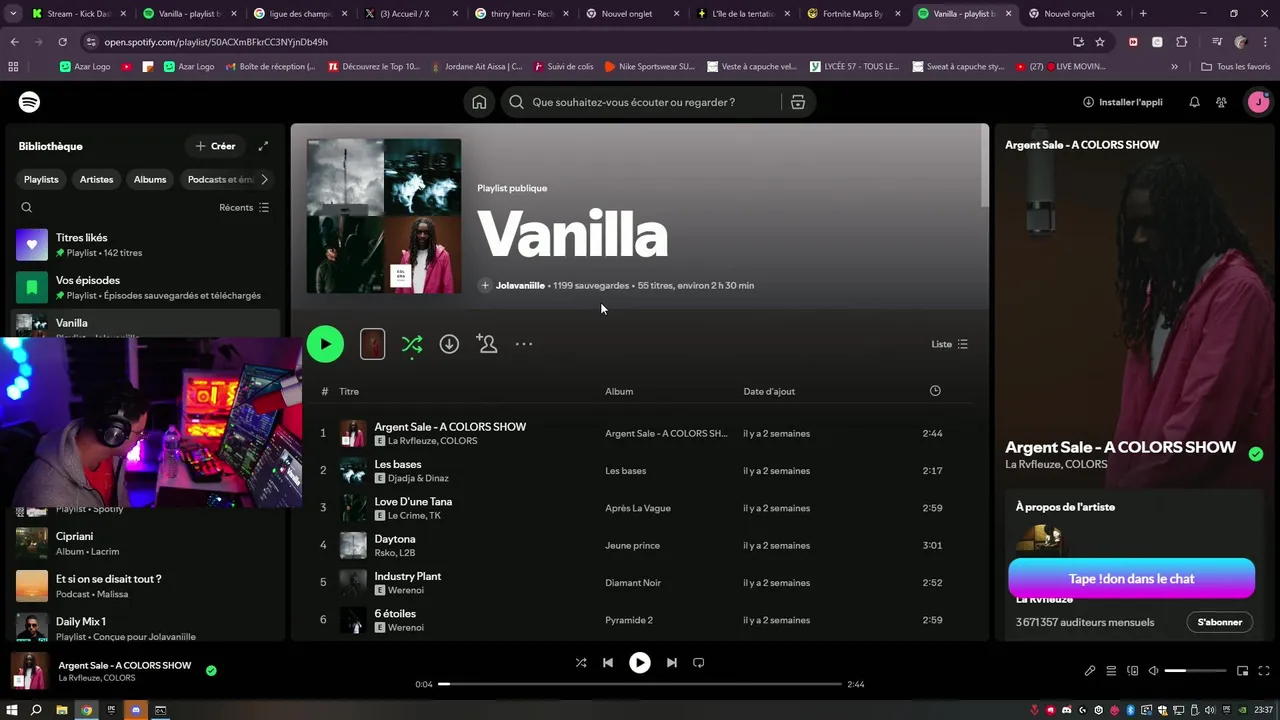
Task: Mute the volume speaker icon
Action: 1153,671
